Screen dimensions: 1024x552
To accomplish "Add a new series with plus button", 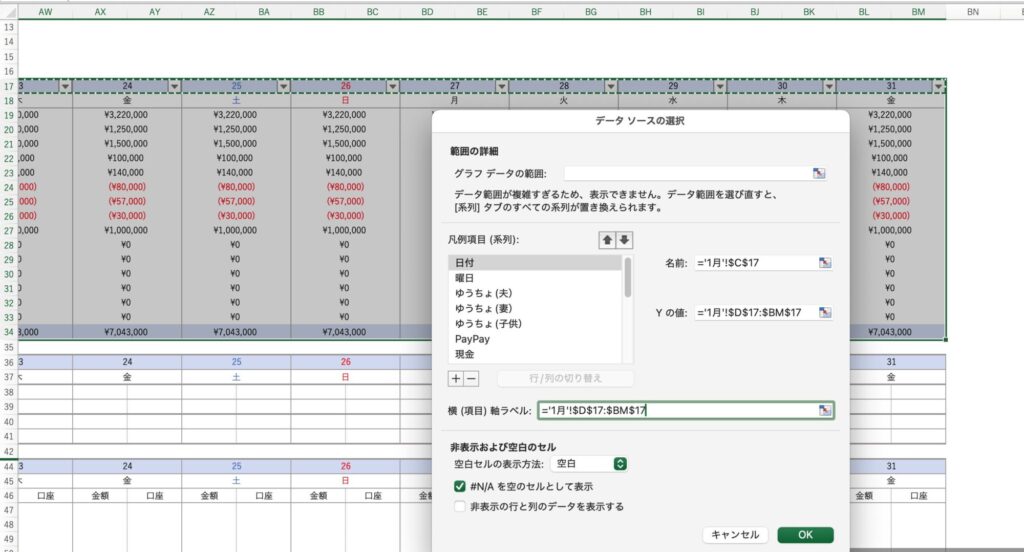I will [x=456, y=379].
